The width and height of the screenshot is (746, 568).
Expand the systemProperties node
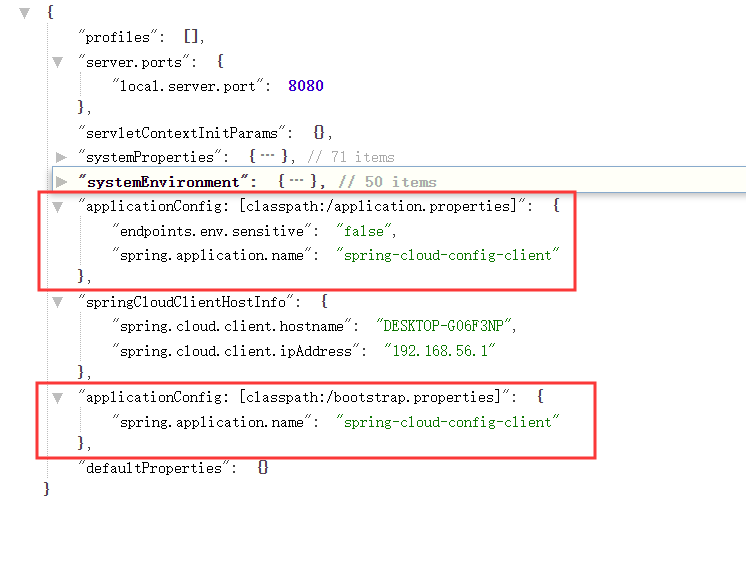[x=61, y=157]
